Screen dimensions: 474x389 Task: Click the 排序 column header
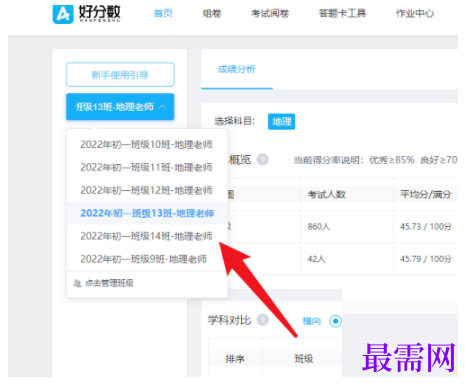235,359
